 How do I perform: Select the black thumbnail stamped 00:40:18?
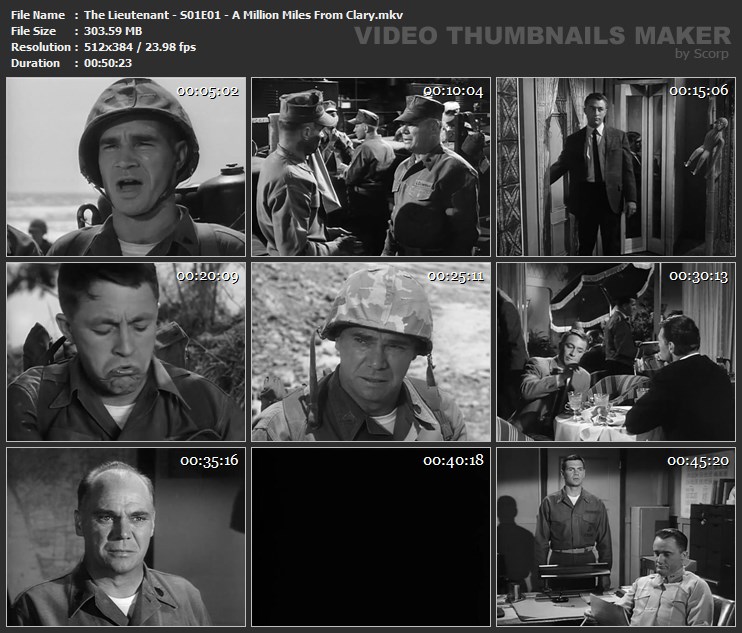371,537
